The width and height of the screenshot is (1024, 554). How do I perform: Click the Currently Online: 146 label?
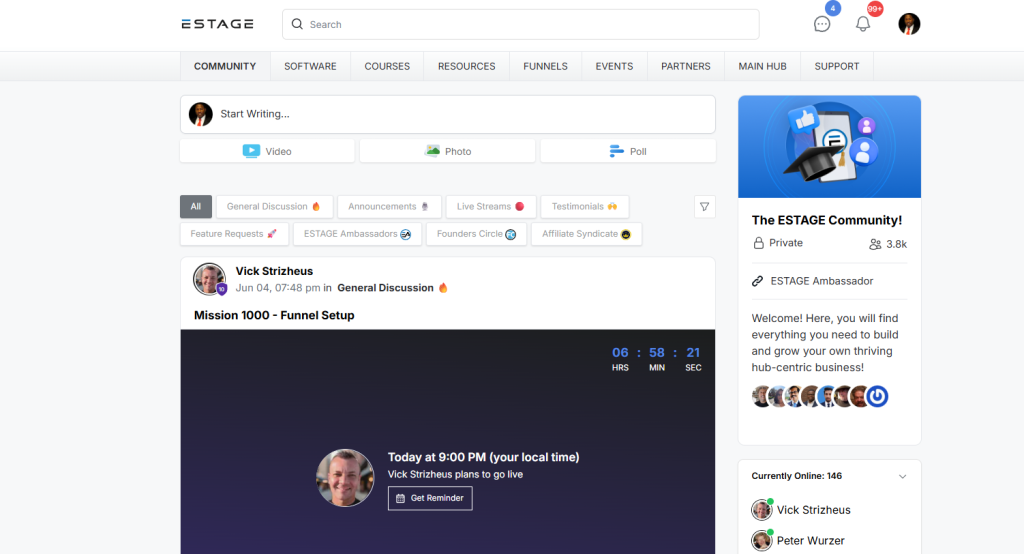[x=797, y=476]
